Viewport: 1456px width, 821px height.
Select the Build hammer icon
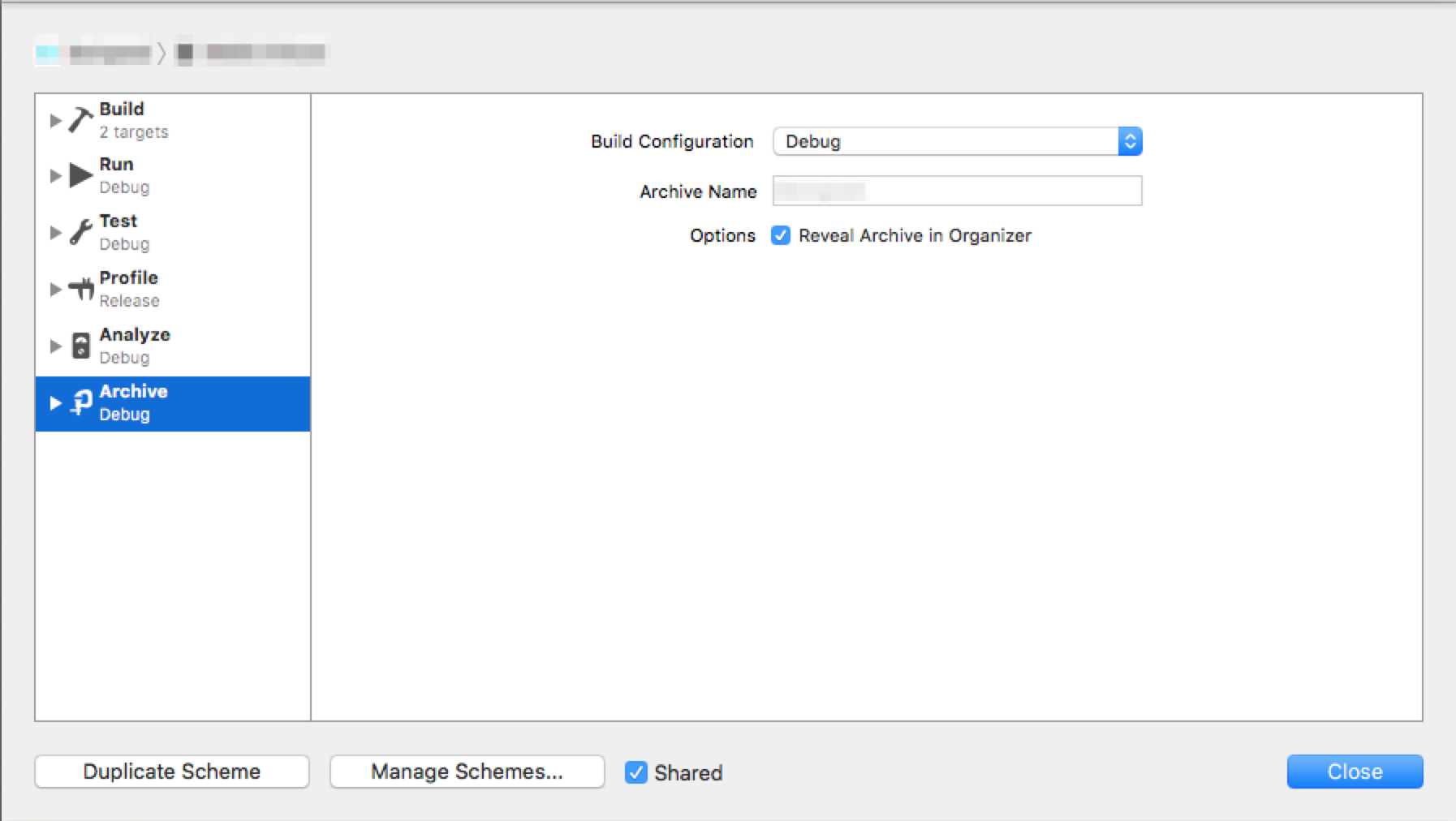coord(80,118)
